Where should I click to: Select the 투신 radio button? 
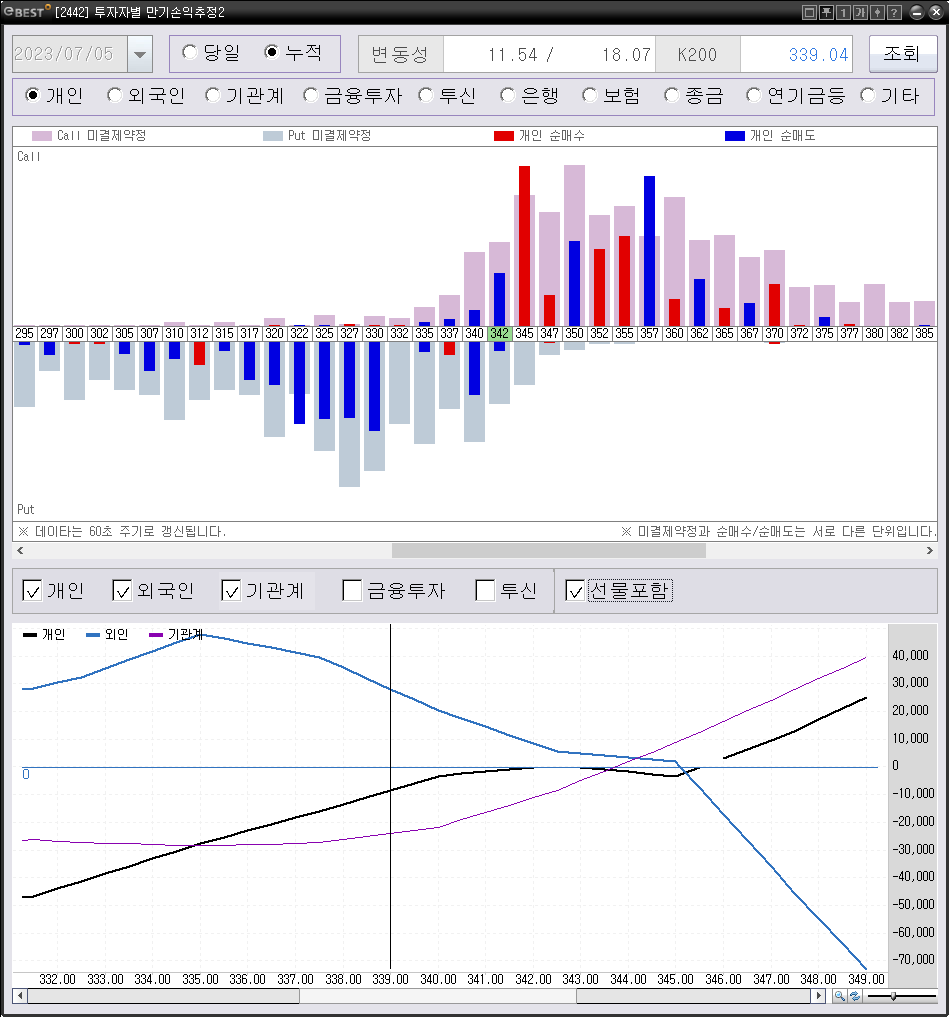click(426, 95)
